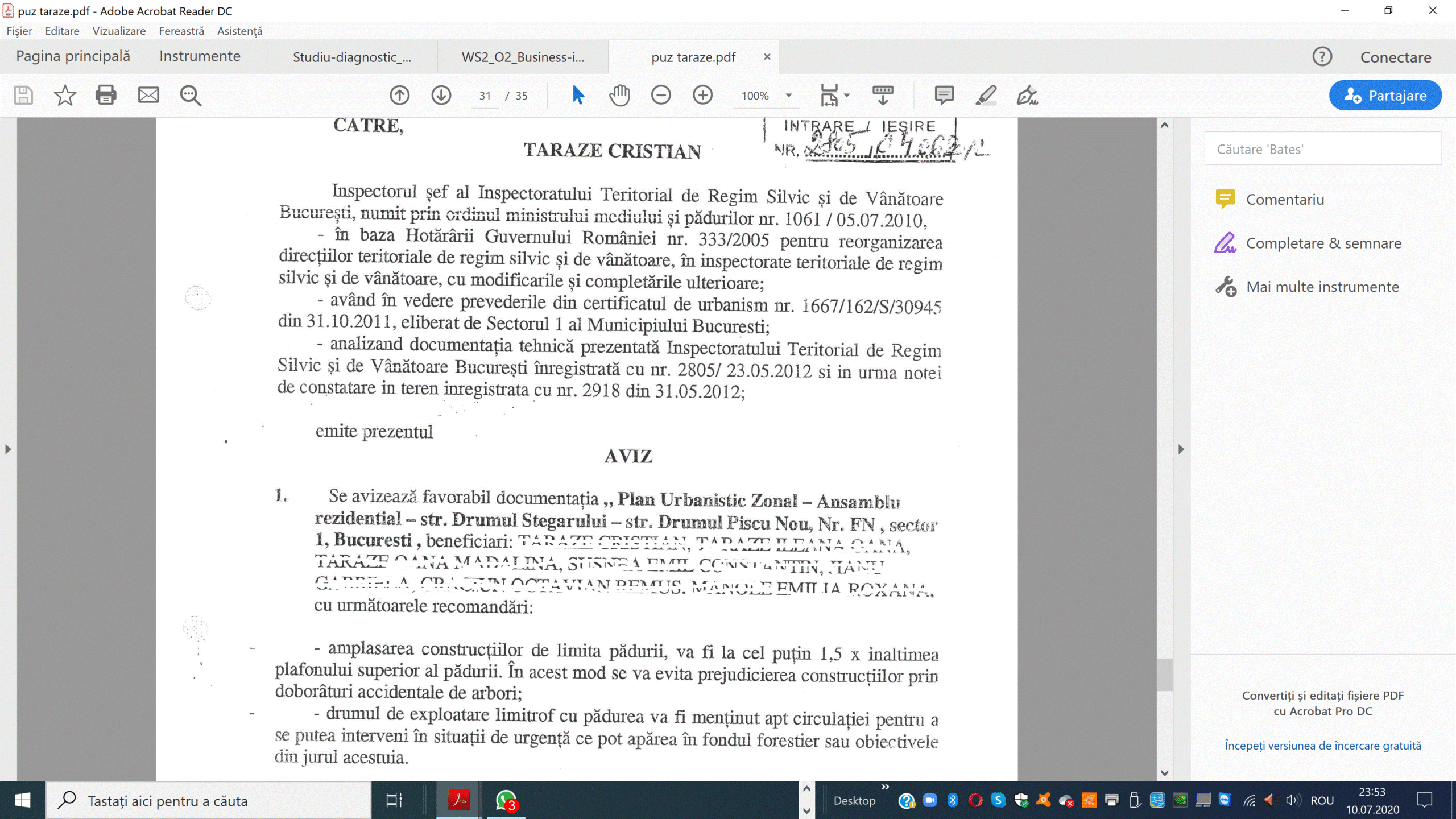Image resolution: width=1456 pixels, height=819 pixels.
Task: Open the highlighter pen tool
Action: pos(987,95)
